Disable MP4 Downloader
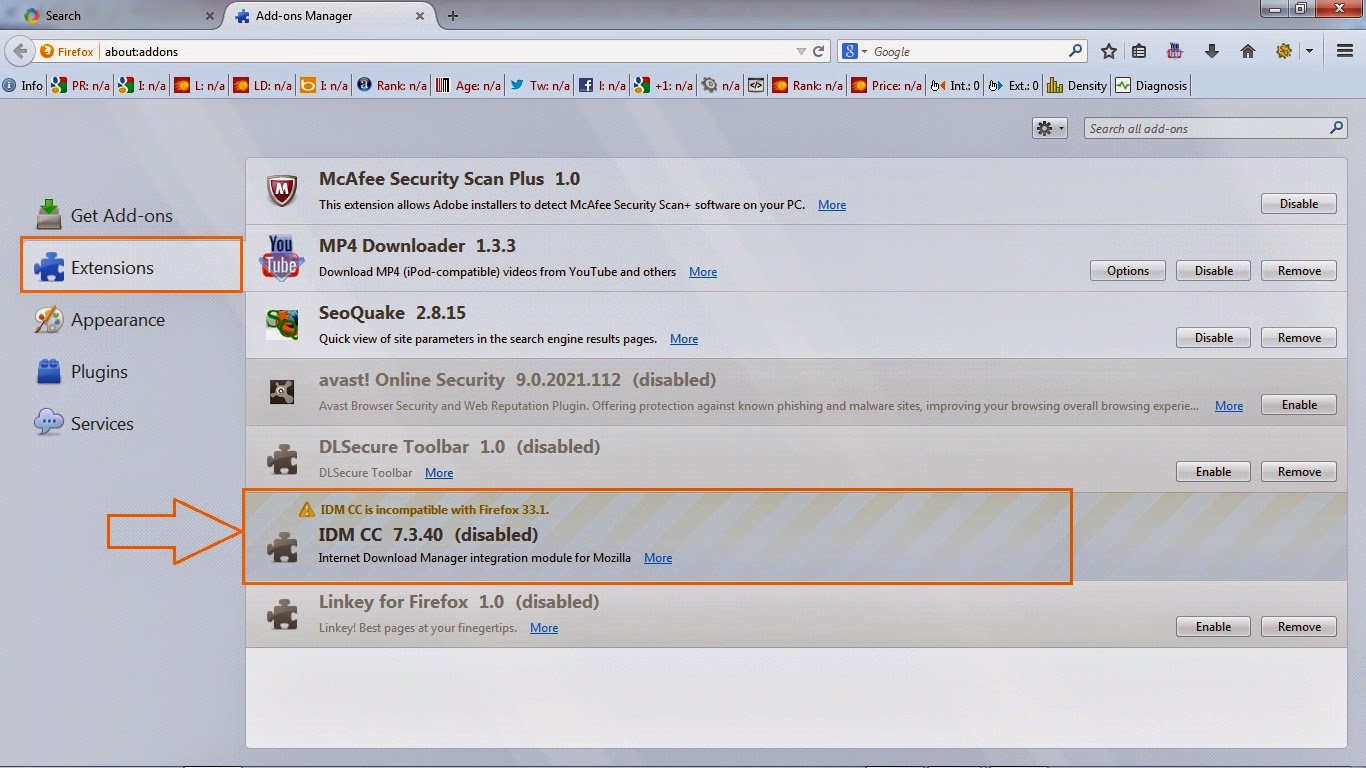The image size is (1366, 768). (x=1214, y=271)
